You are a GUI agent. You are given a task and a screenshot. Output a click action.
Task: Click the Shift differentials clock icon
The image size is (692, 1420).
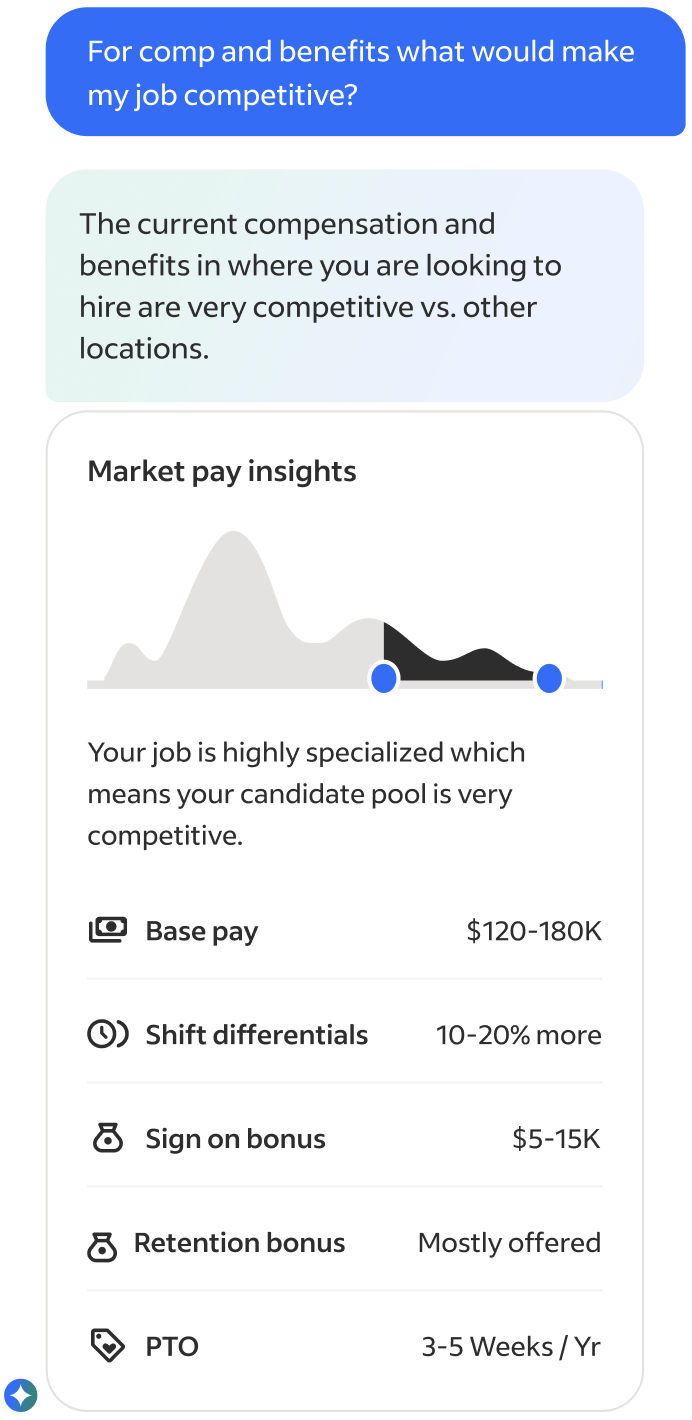[x=107, y=1035]
